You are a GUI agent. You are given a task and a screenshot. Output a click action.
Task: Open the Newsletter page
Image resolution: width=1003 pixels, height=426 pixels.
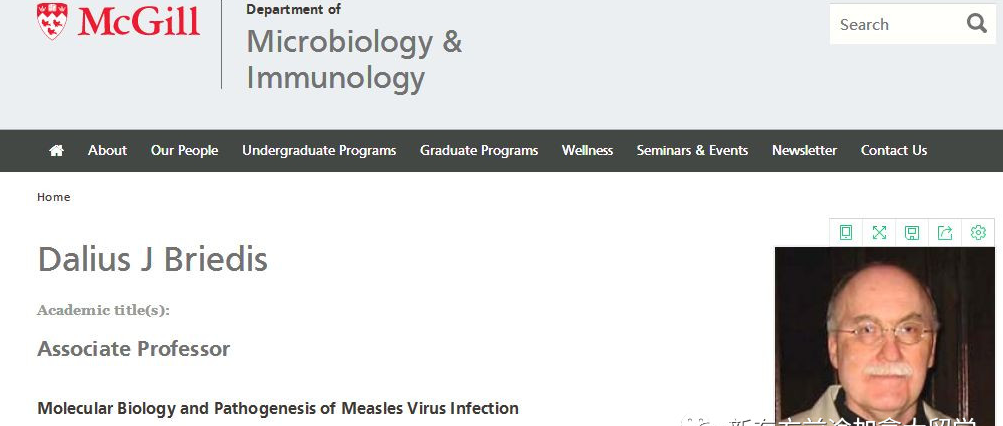tap(804, 150)
